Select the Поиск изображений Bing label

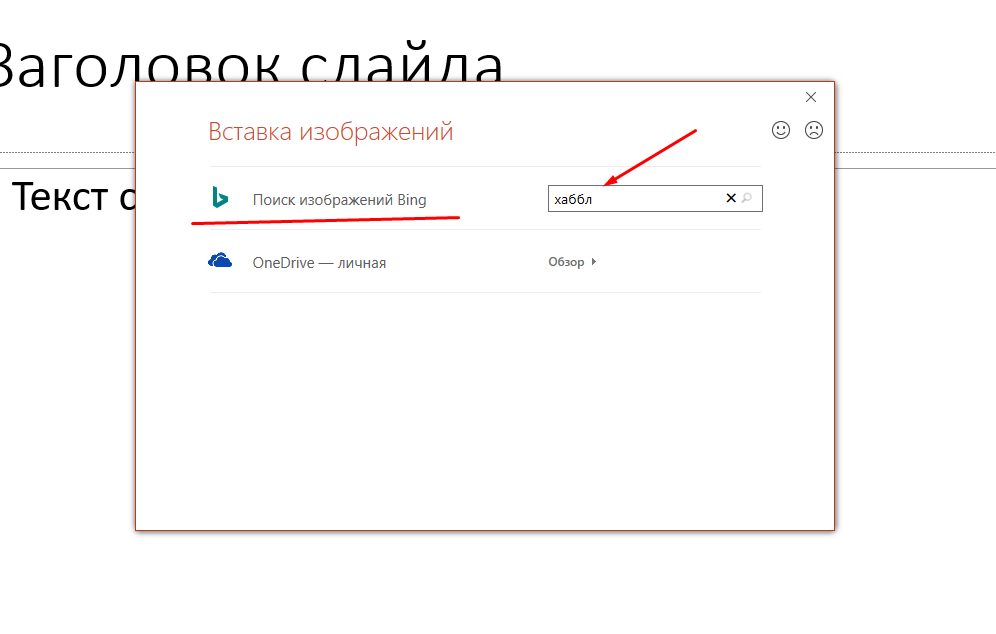pos(339,199)
